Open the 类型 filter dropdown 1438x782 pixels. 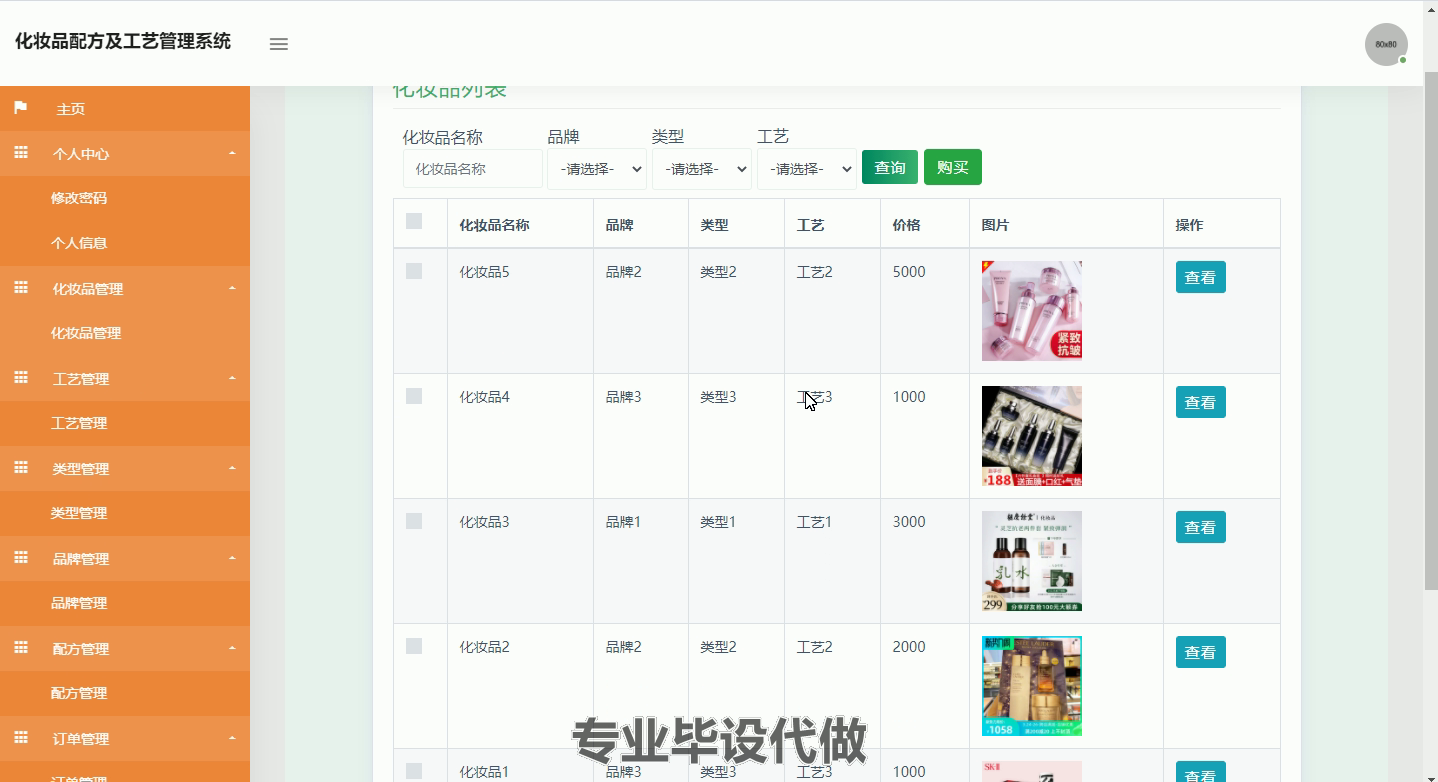[x=702, y=169]
